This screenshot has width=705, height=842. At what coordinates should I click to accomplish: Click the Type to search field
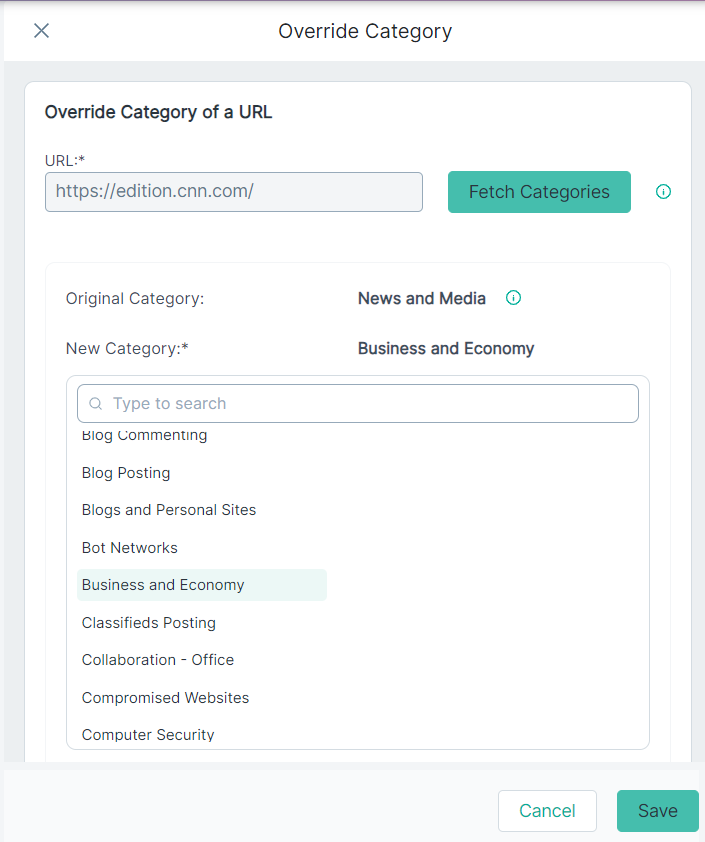[358, 403]
